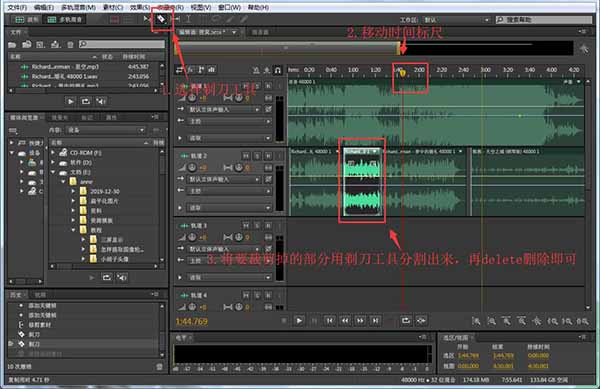Open the 窗口(W) menu

click(x=230, y=7)
